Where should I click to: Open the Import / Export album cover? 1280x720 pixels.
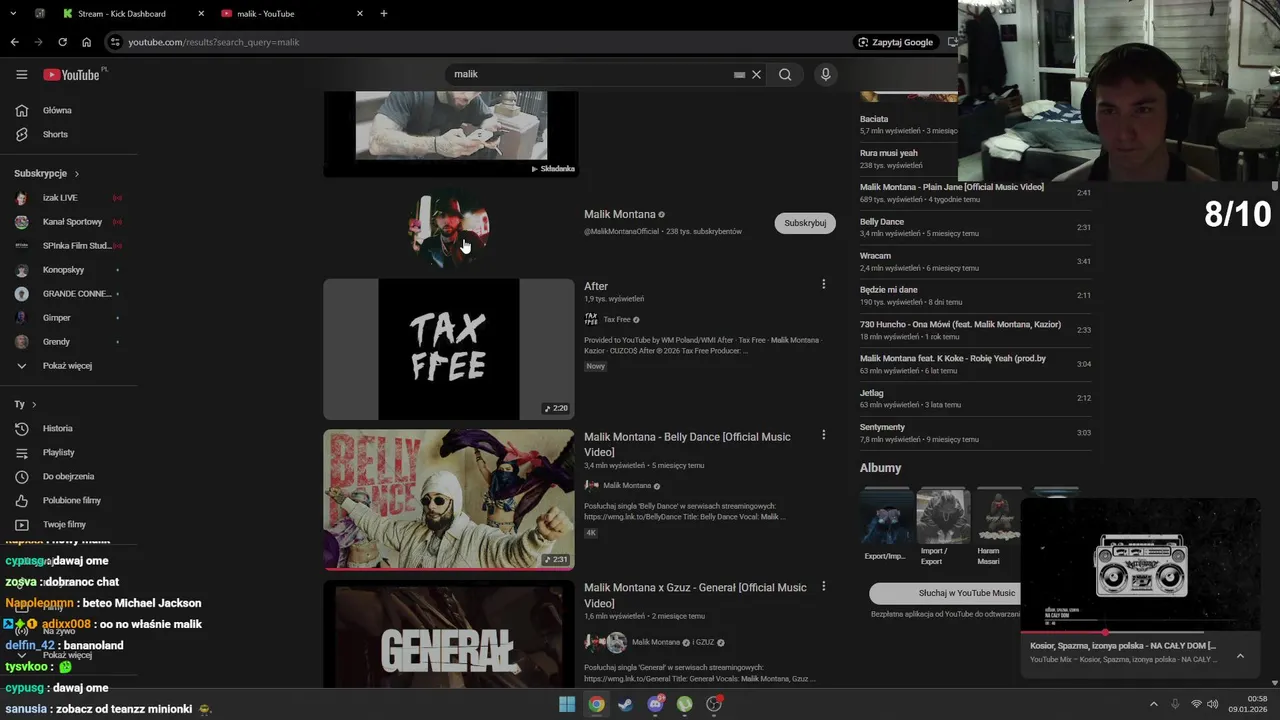point(943,516)
